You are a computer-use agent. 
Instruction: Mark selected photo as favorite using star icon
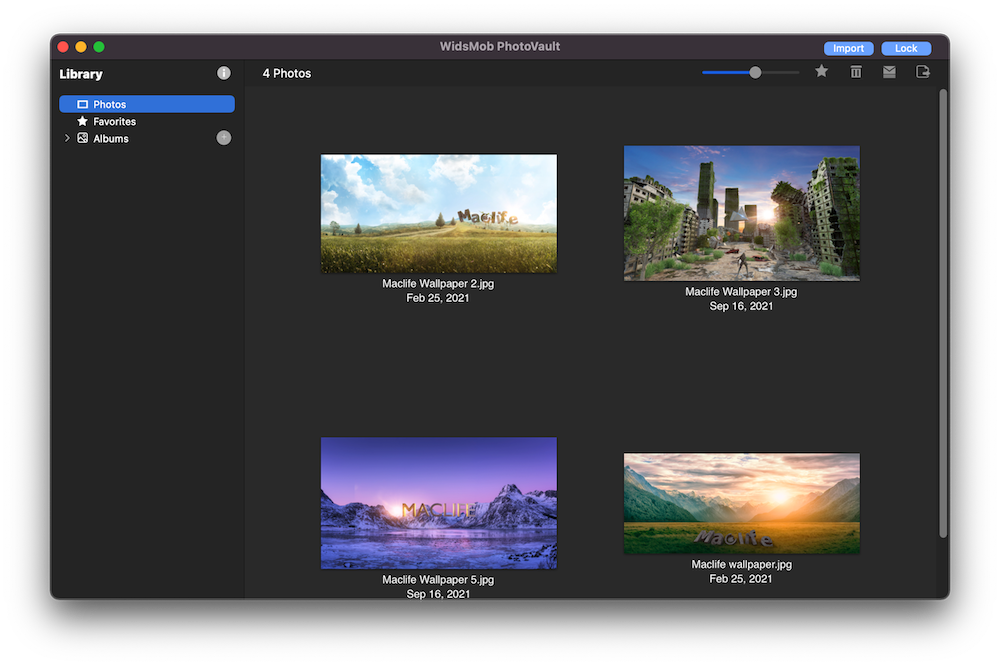pyautogui.click(x=821, y=71)
